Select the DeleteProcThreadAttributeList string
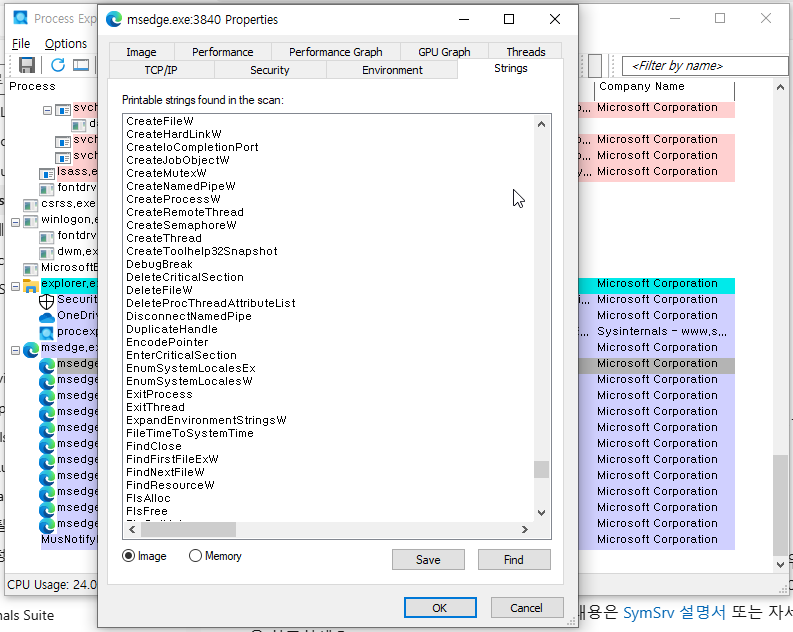The width and height of the screenshot is (793, 632). tap(211, 303)
